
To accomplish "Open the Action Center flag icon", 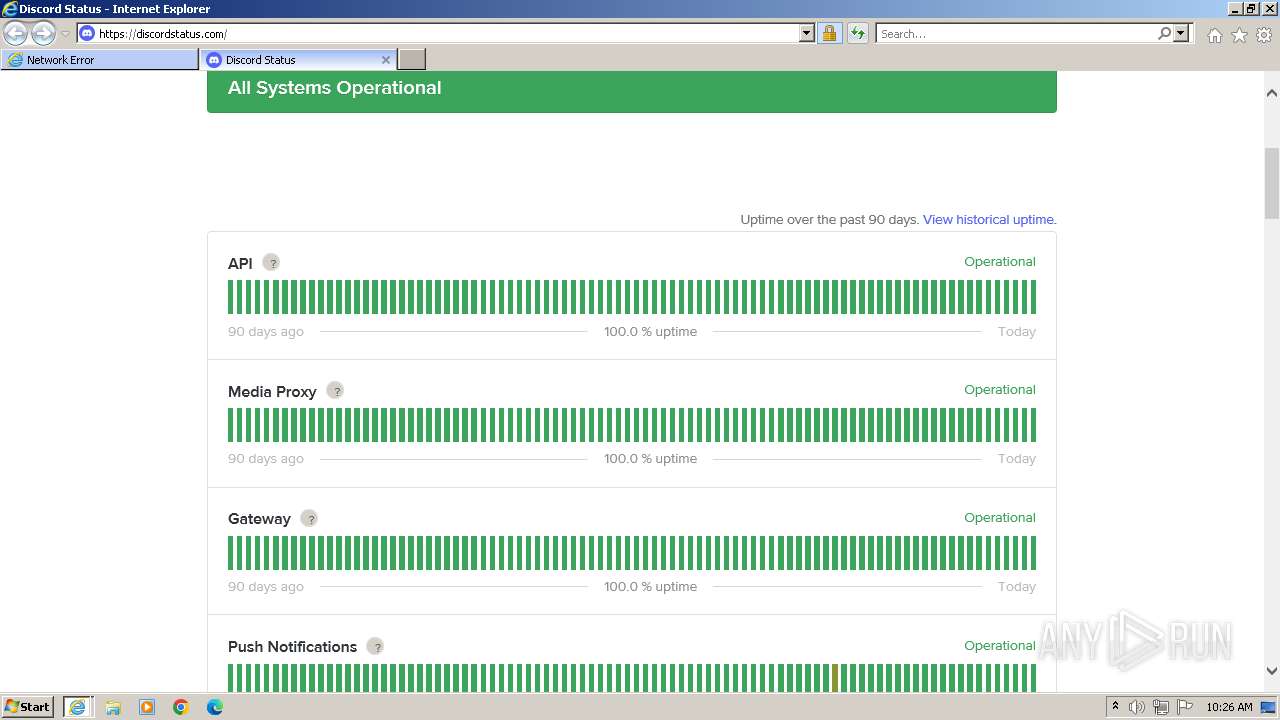I will tap(1185, 707).
